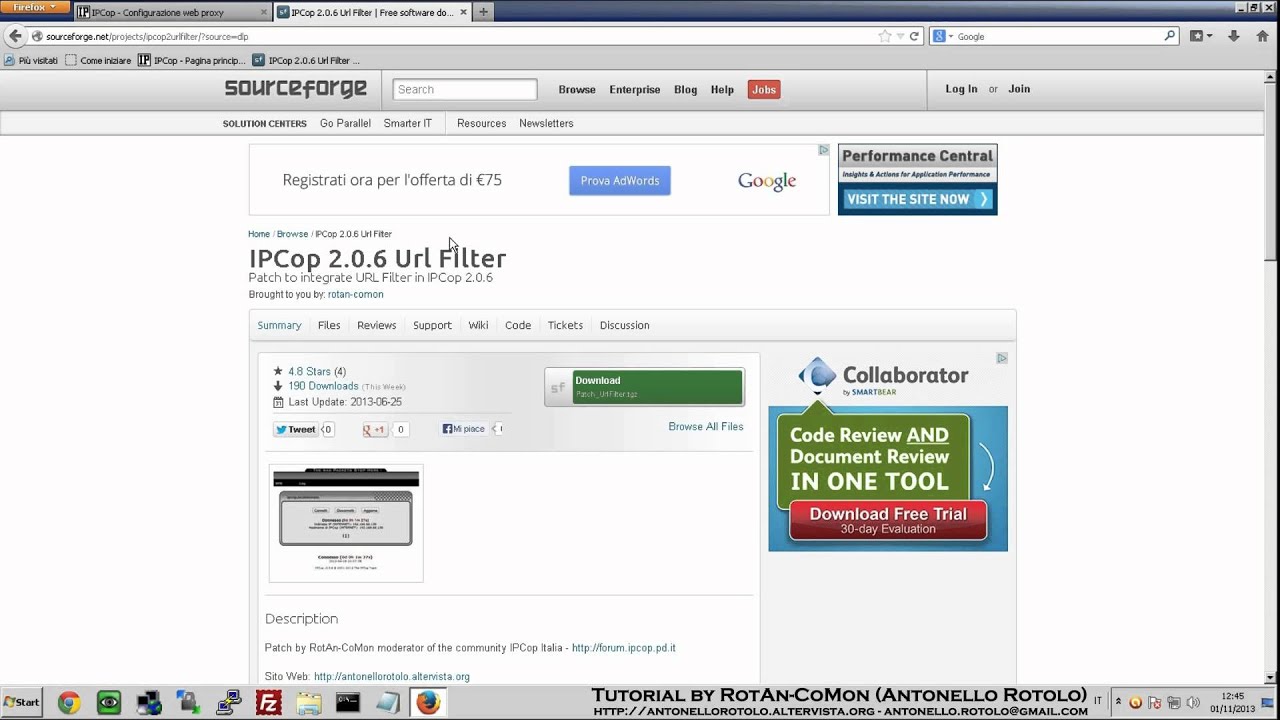Open the Newsletters link
1280x720 pixels.
pyautogui.click(x=546, y=123)
